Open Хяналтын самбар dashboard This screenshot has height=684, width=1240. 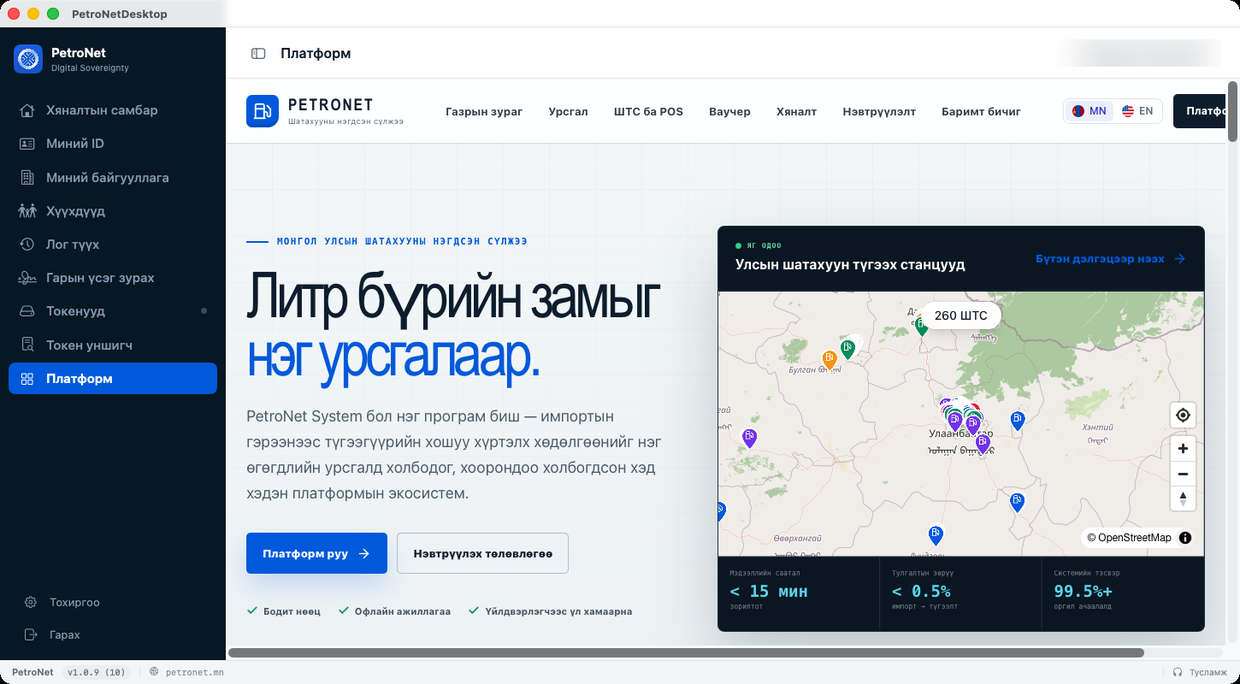tap(113, 110)
